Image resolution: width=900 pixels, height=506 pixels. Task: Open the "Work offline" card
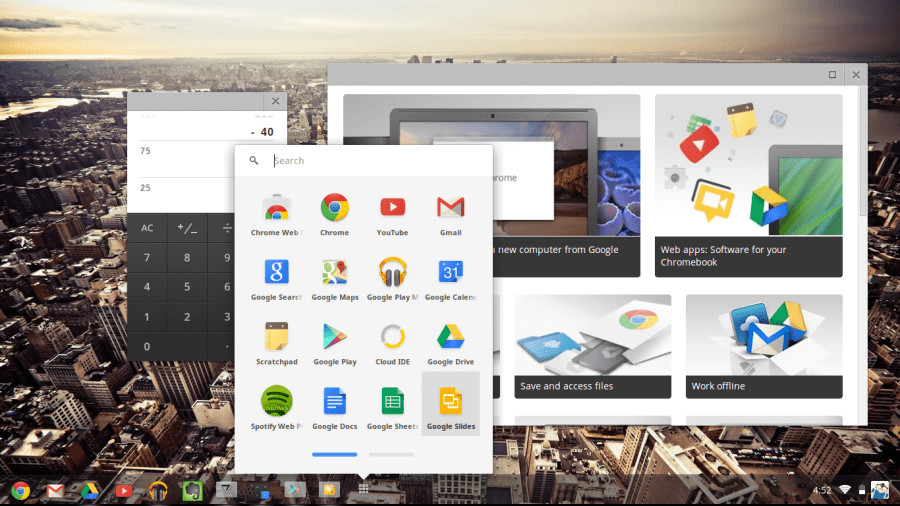tap(764, 346)
